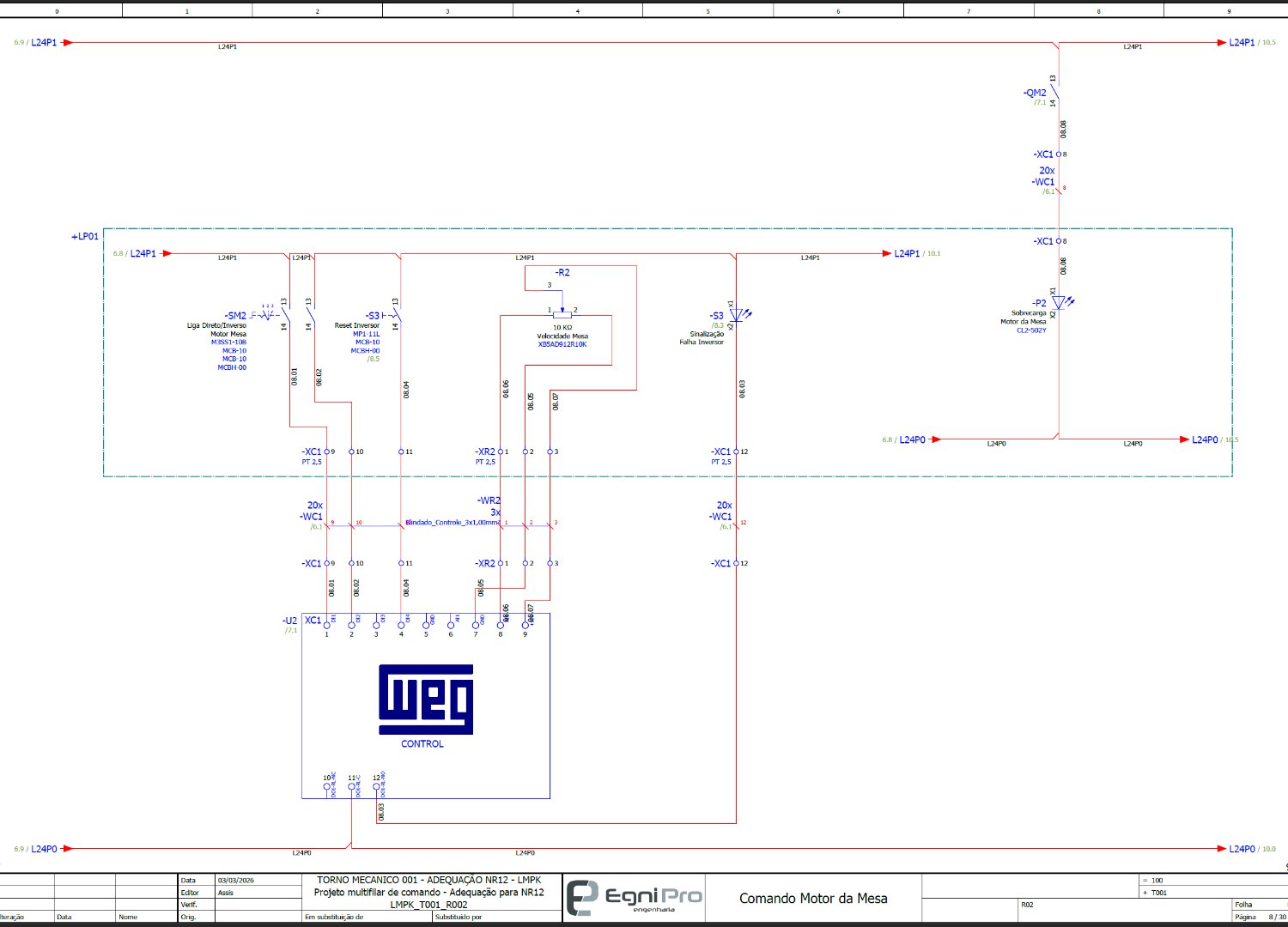Select the +LP01 location box label

point(85,236)
